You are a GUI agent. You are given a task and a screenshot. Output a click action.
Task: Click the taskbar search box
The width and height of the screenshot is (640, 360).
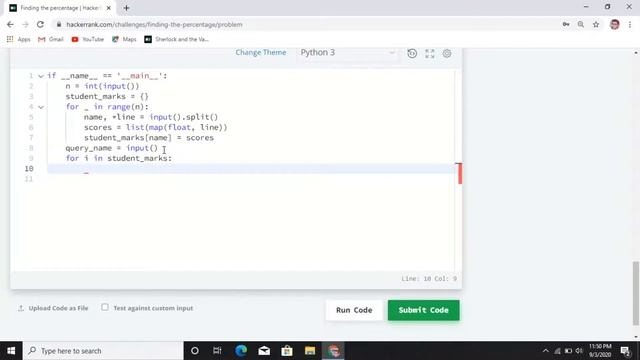[103, 351]
